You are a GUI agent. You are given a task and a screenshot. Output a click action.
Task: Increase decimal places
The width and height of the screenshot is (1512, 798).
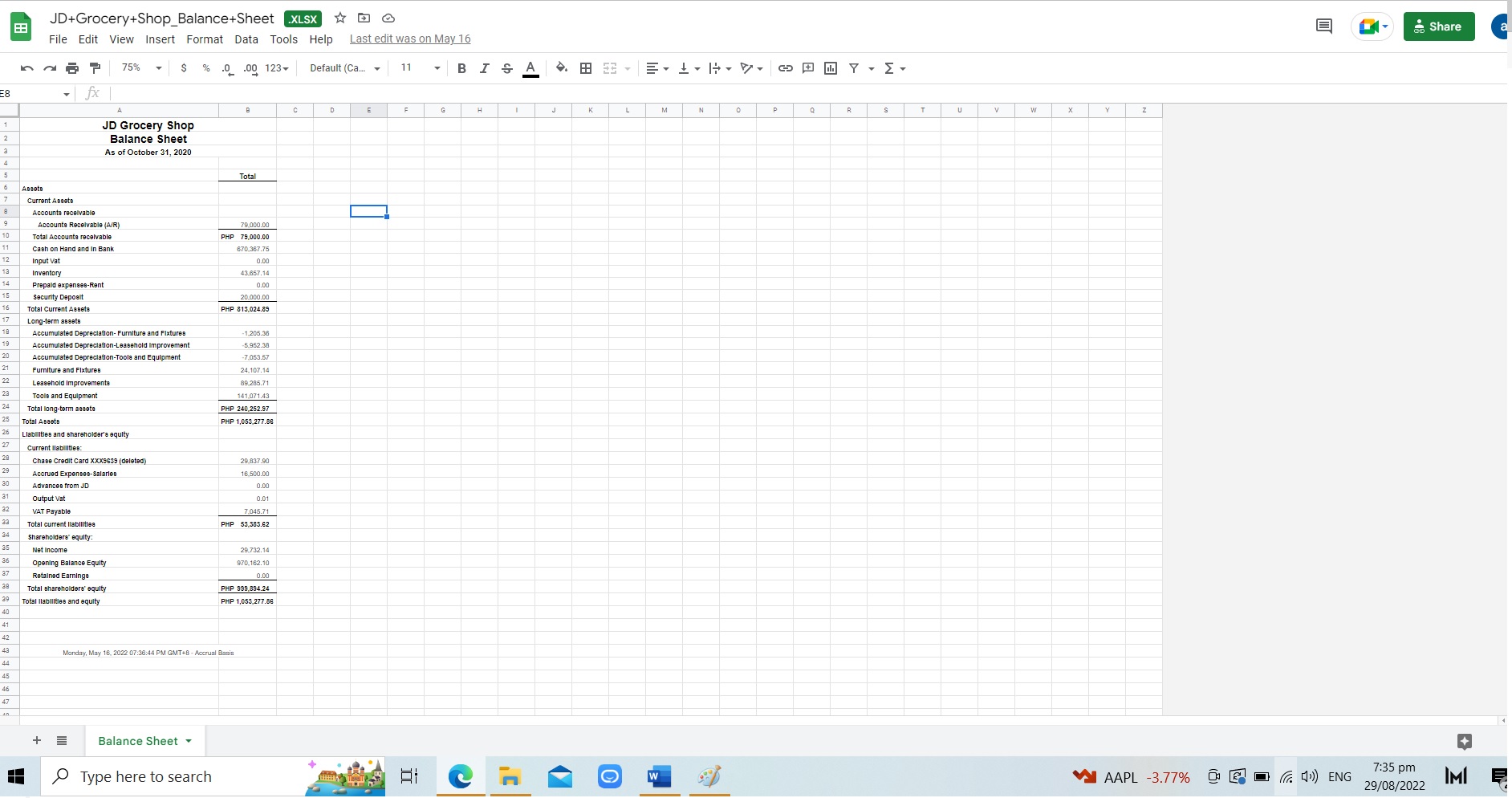pyautogui.click(x=250, y=68)
